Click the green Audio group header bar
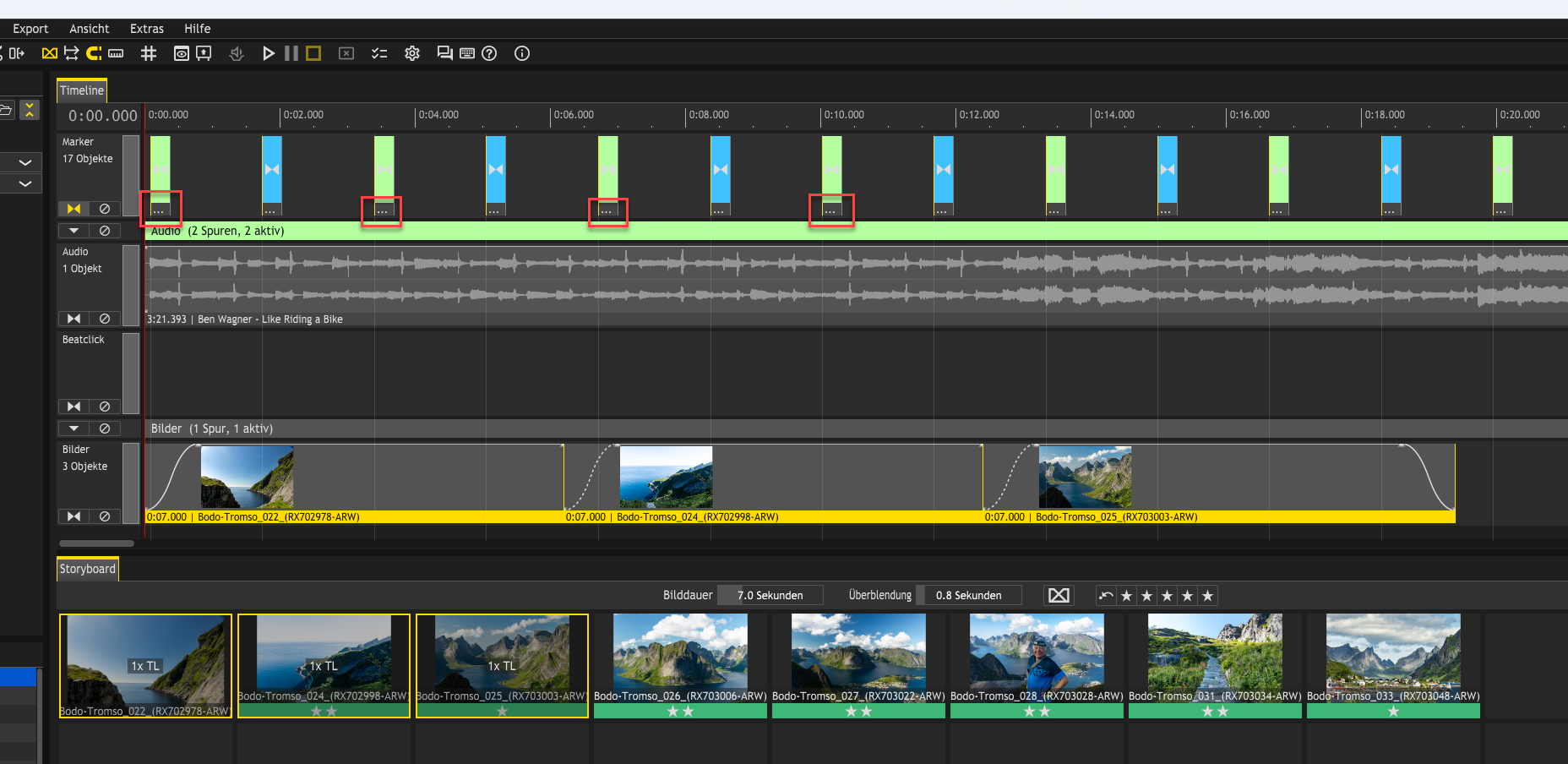This screenshot has height=764, width=1568. pyautogui.click(x=856, y=231)
